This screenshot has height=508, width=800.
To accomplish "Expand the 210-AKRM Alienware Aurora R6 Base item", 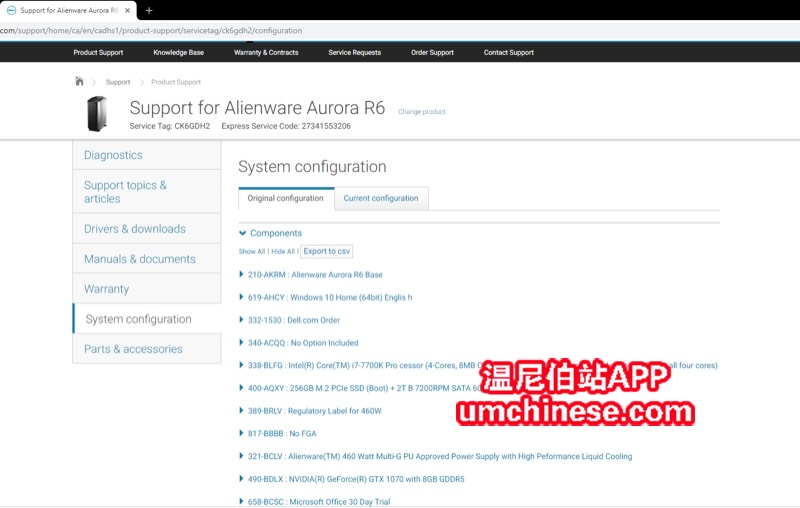I will 315,274.
